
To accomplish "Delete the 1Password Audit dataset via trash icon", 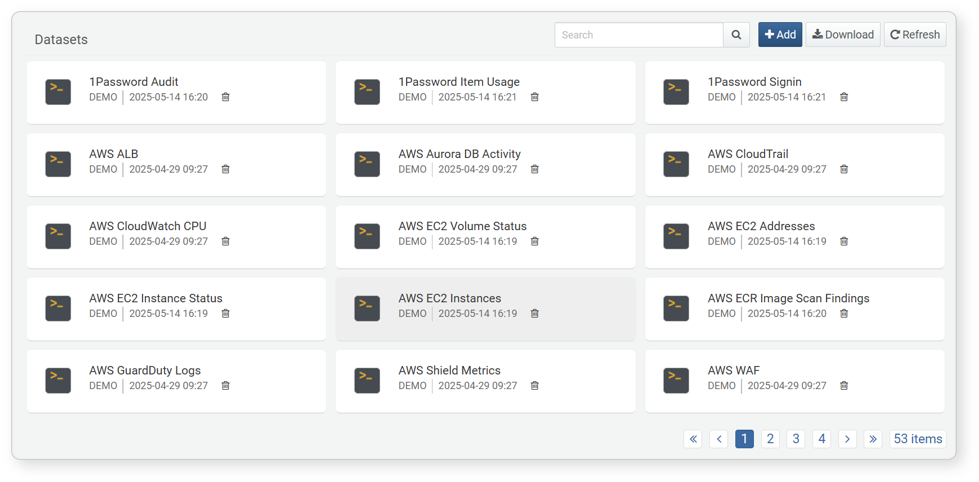I will click(225, 97).
